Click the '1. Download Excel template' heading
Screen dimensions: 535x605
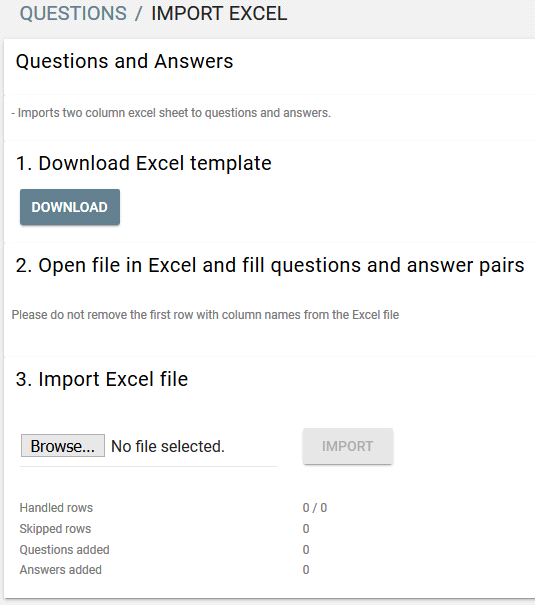pyautogui.click(x=143, y=163)
